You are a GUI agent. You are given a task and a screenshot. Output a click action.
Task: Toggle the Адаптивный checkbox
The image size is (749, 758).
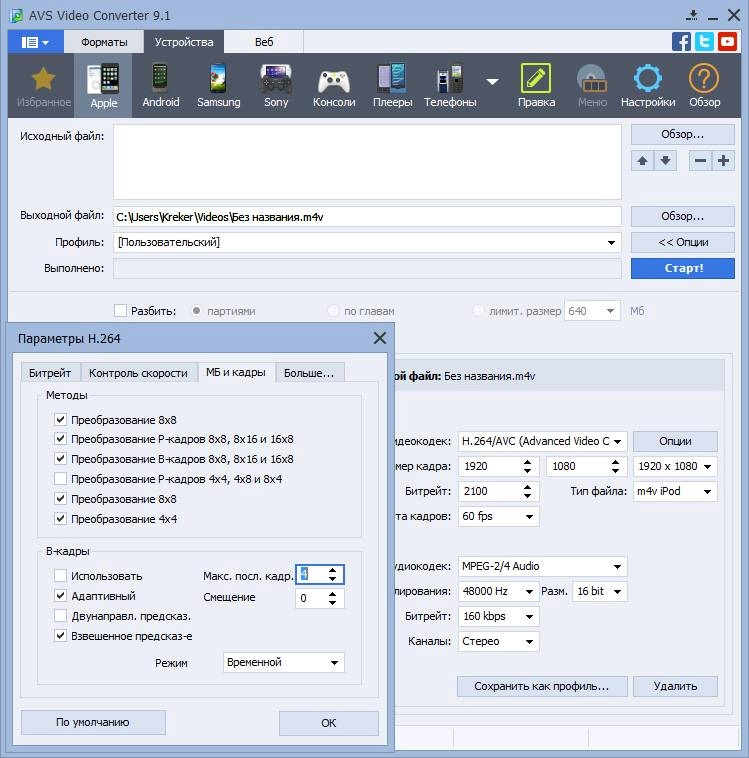[x=60, y=596]
